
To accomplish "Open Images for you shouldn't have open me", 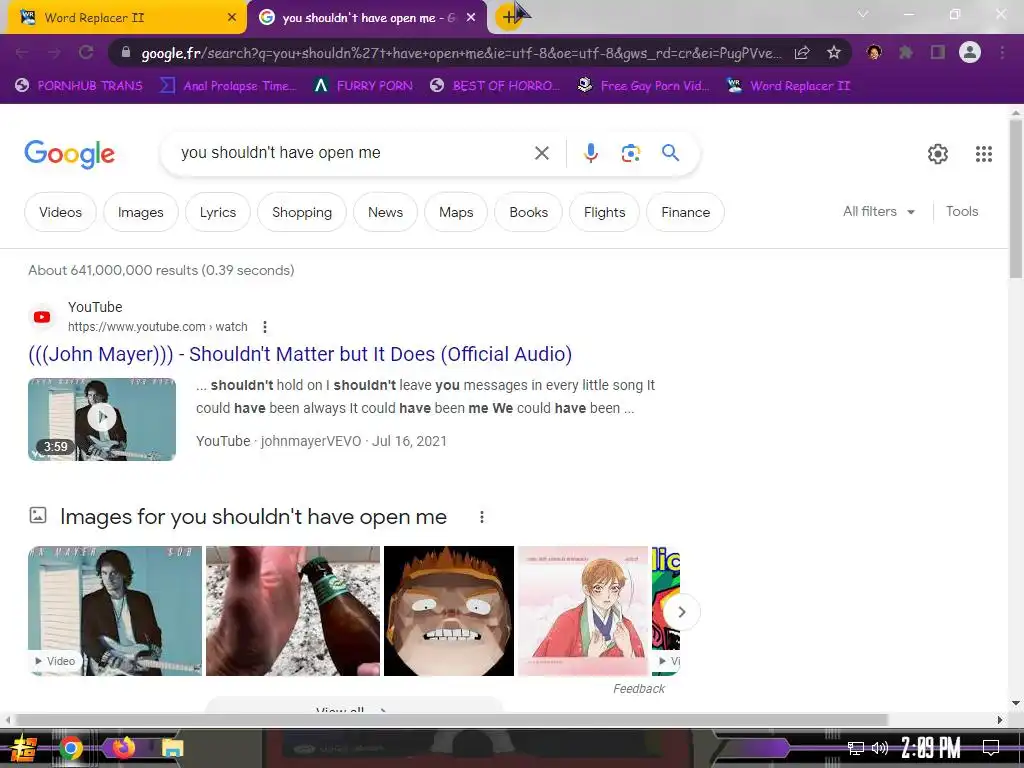I will tap(253, 517).
